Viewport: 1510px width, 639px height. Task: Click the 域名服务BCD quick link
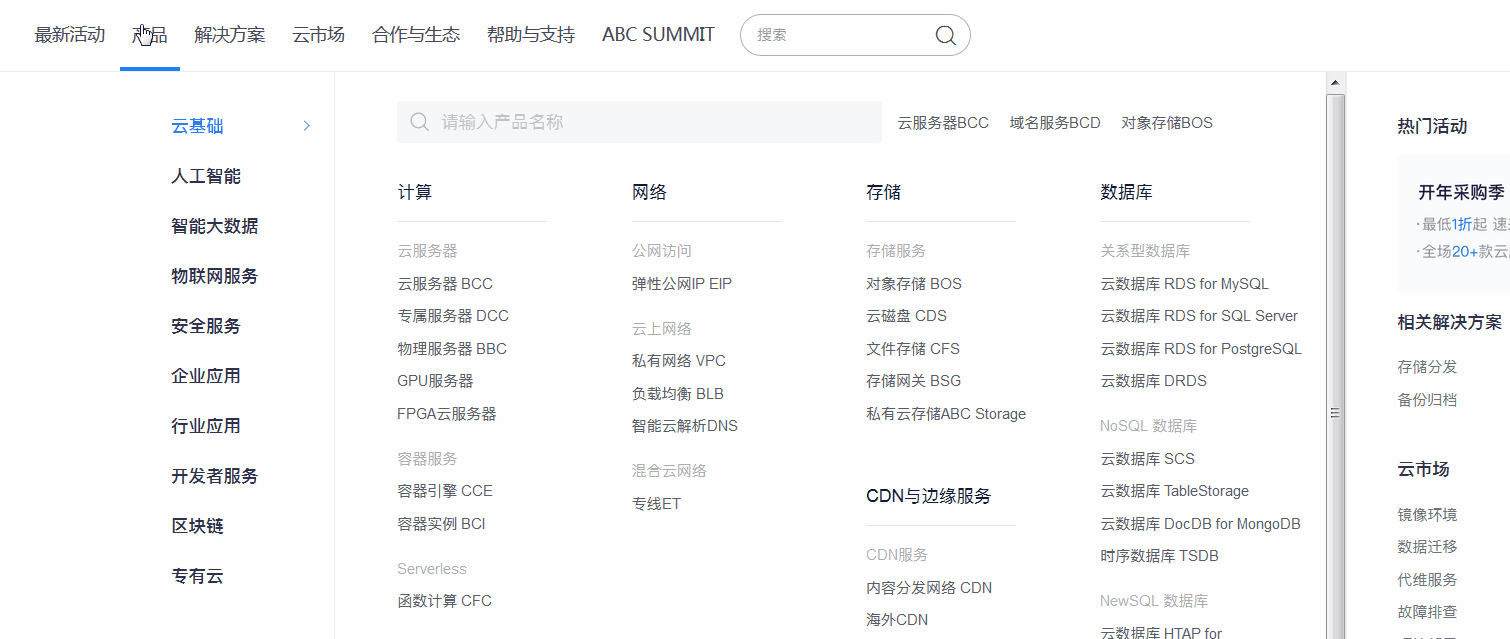click(x=1055, y=123)
